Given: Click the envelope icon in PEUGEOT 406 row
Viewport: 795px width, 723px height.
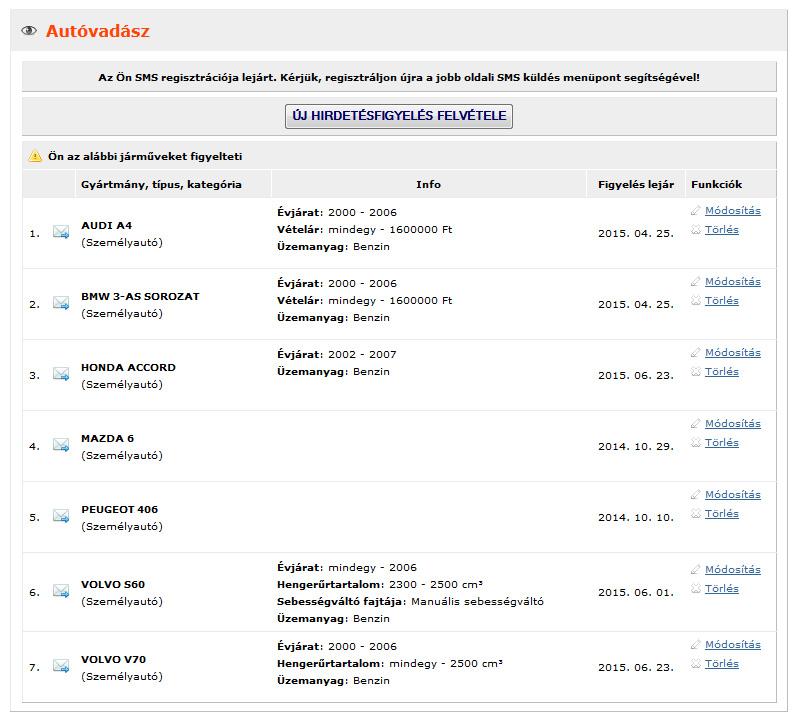Looking at the screenshot, I should coord(61,516).
